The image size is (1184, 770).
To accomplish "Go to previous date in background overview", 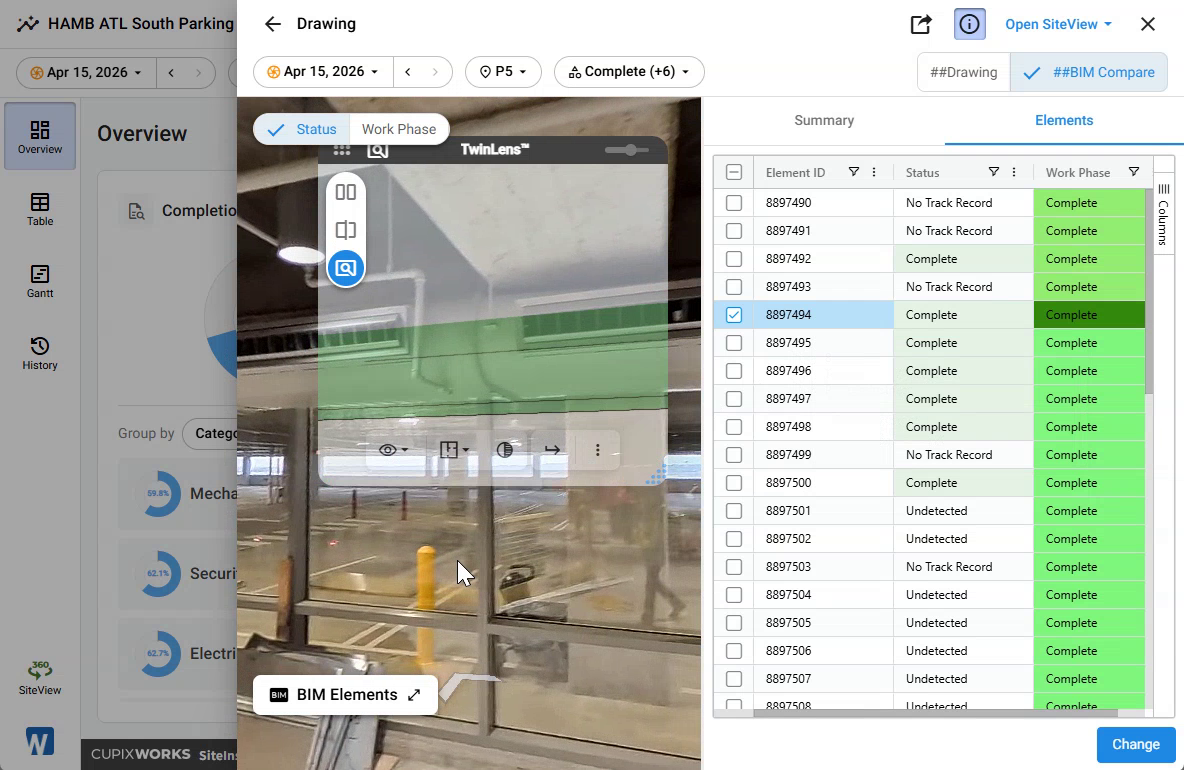I will 171,72.
